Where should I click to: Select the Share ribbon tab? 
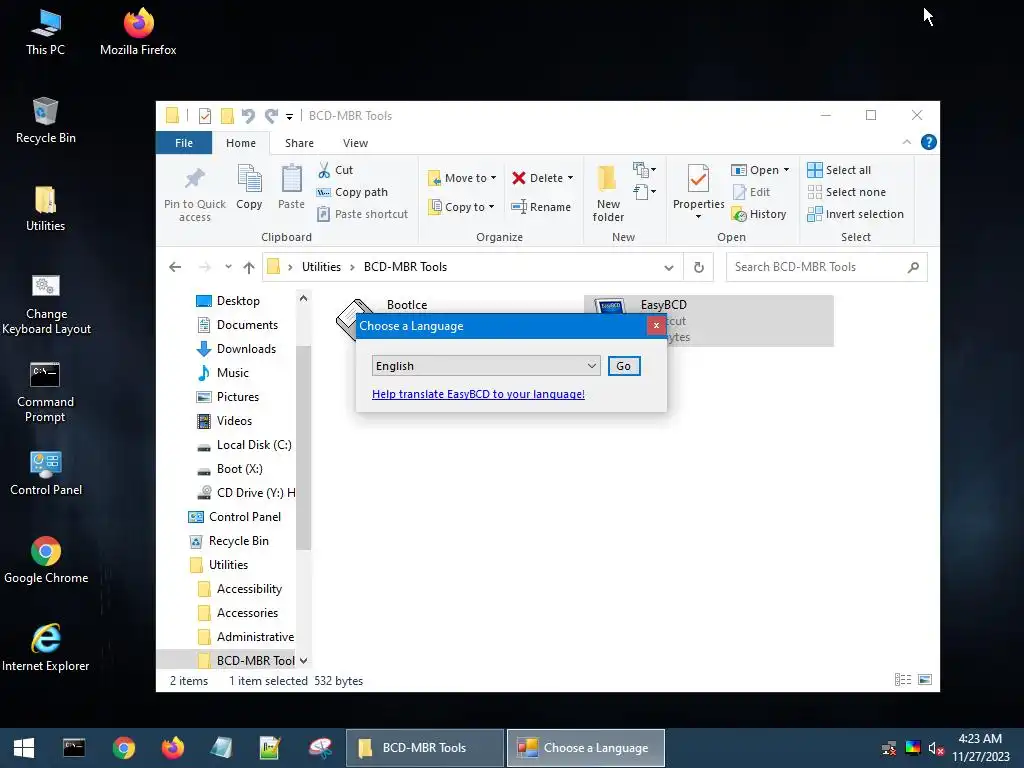coord(299,143)
